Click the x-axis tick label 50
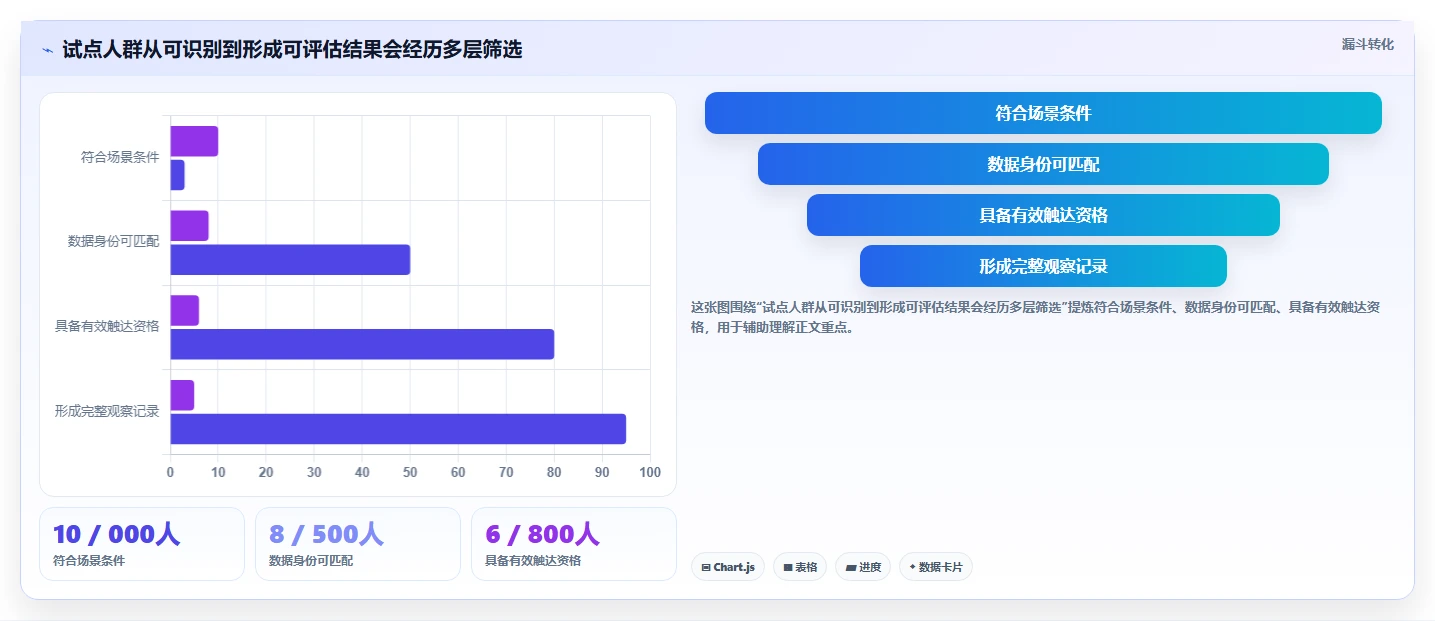This screenshot has width=1435, height=621. (x=410, y=472)
